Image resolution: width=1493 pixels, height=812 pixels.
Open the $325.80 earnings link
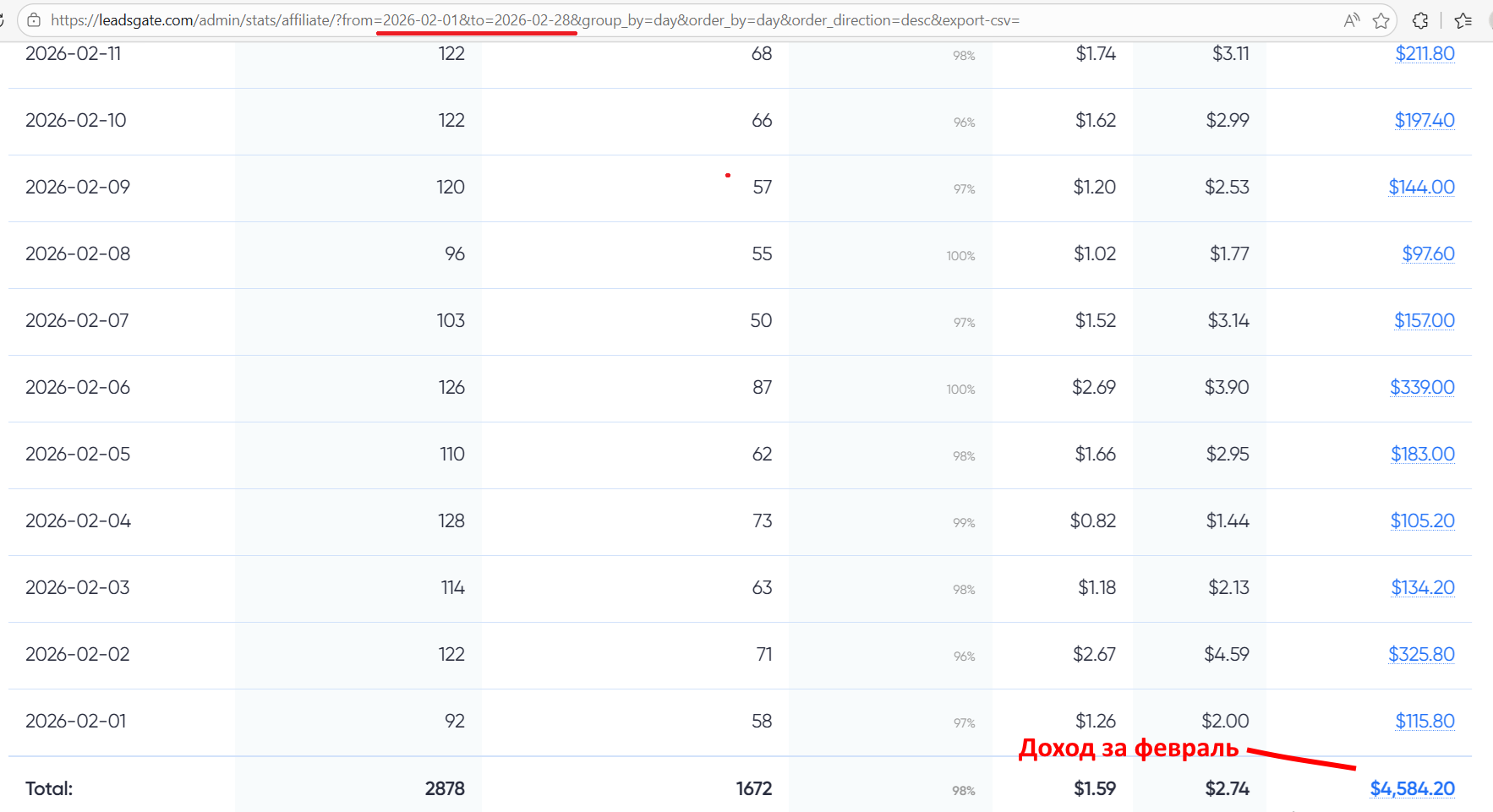tap(1421, 655)
